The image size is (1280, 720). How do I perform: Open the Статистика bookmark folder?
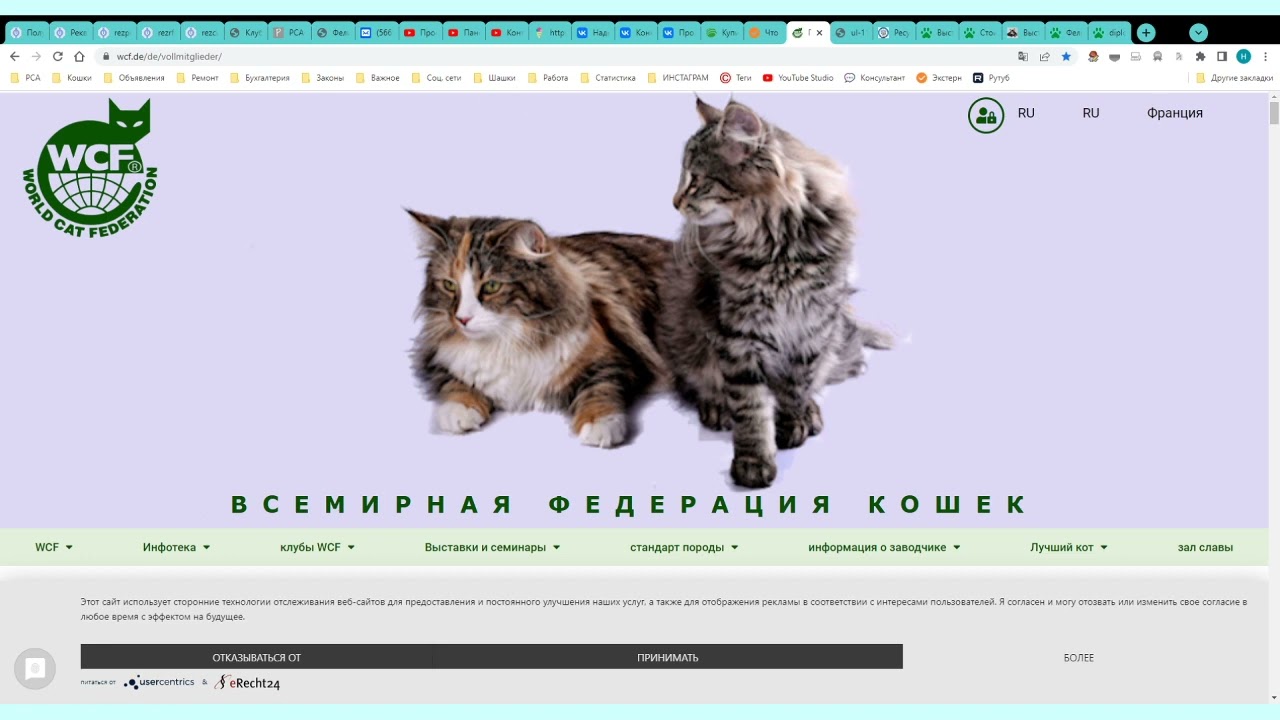pos(607,78)
